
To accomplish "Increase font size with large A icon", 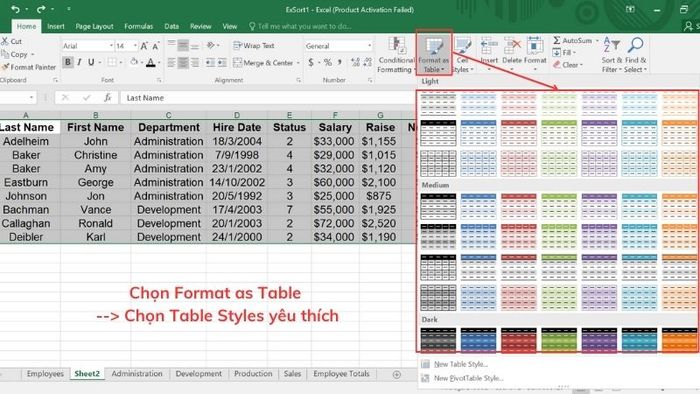I will (144, 46).
